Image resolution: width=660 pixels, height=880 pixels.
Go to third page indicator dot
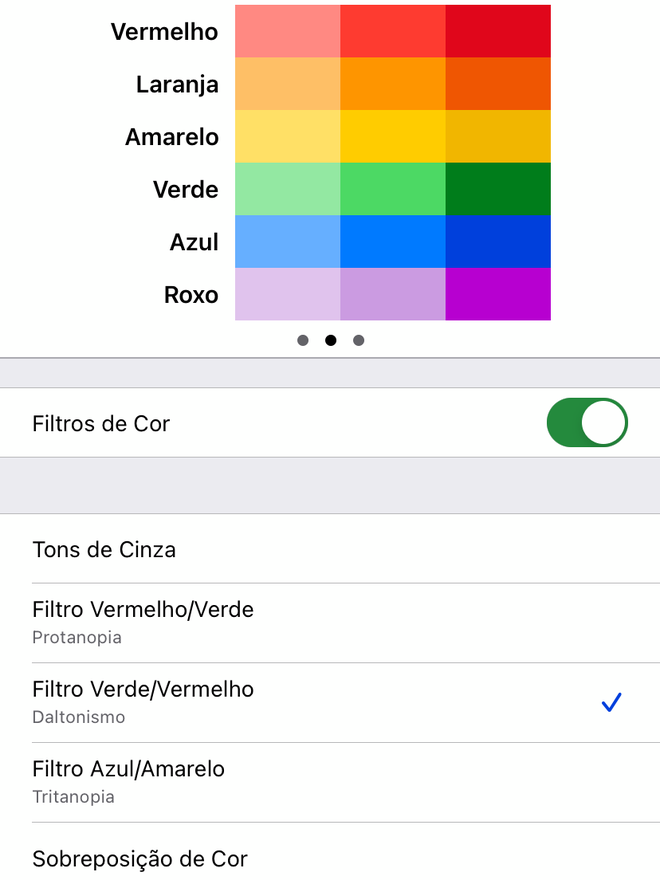coord(359,340)
